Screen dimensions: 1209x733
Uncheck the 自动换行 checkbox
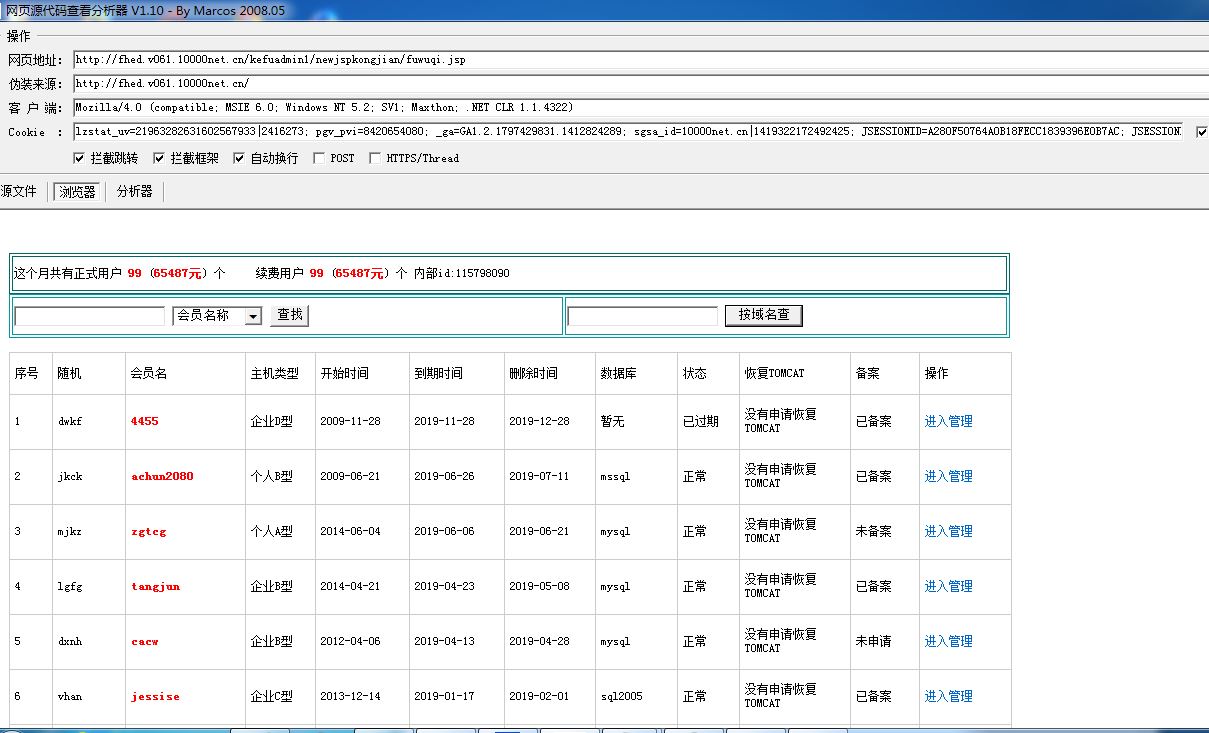click(239, 158)
